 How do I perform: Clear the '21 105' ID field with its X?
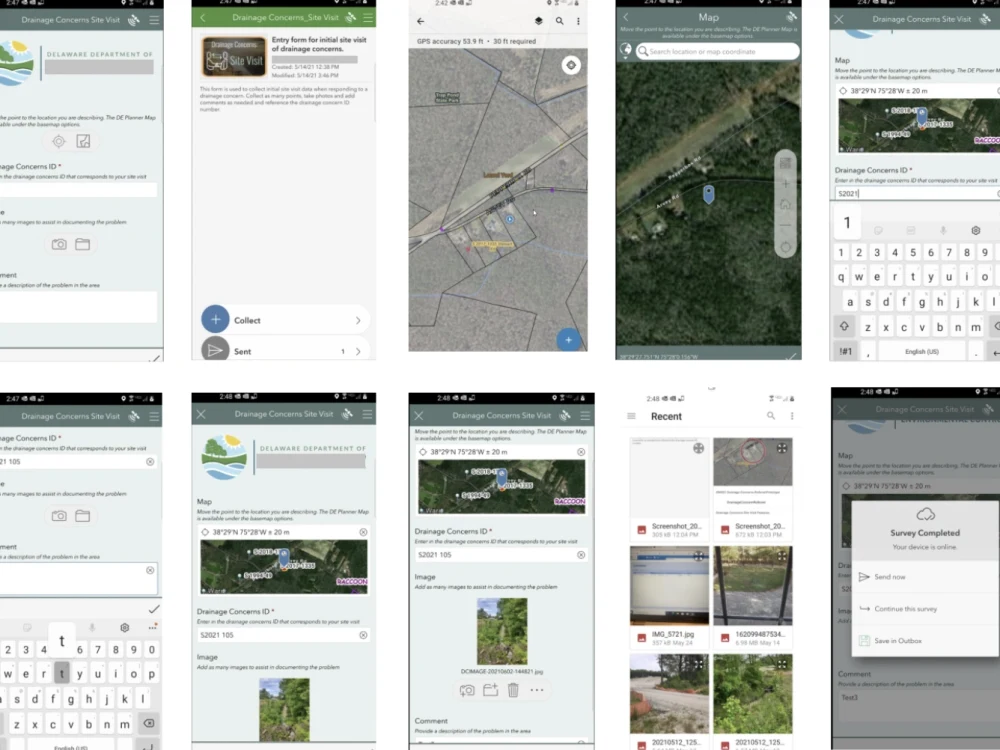point(150,462)
